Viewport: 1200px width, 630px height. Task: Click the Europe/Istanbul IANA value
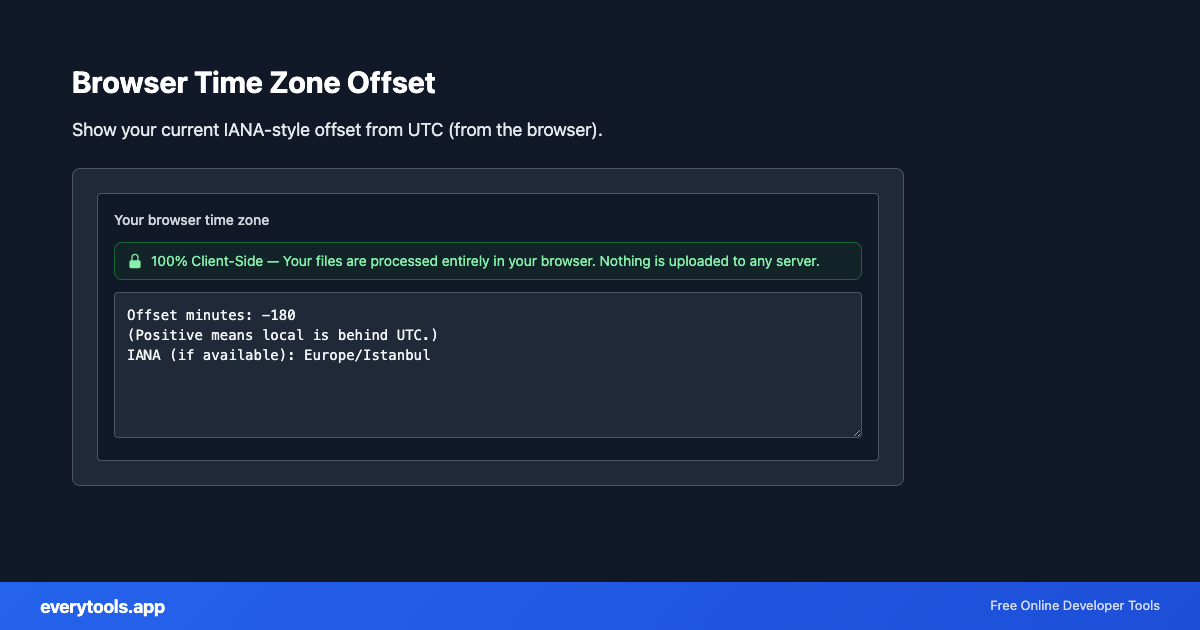368,355
